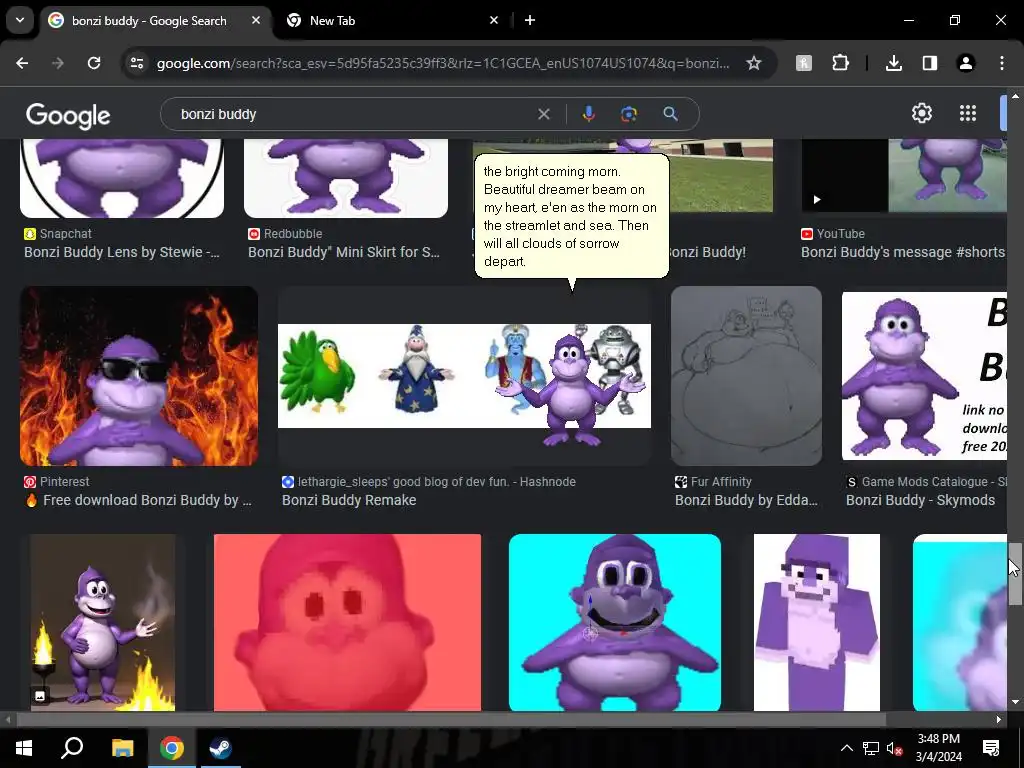Viewport: 1024px width, 768px height.
Task: Open Windows taskbar search
Action: pos(72,748)
